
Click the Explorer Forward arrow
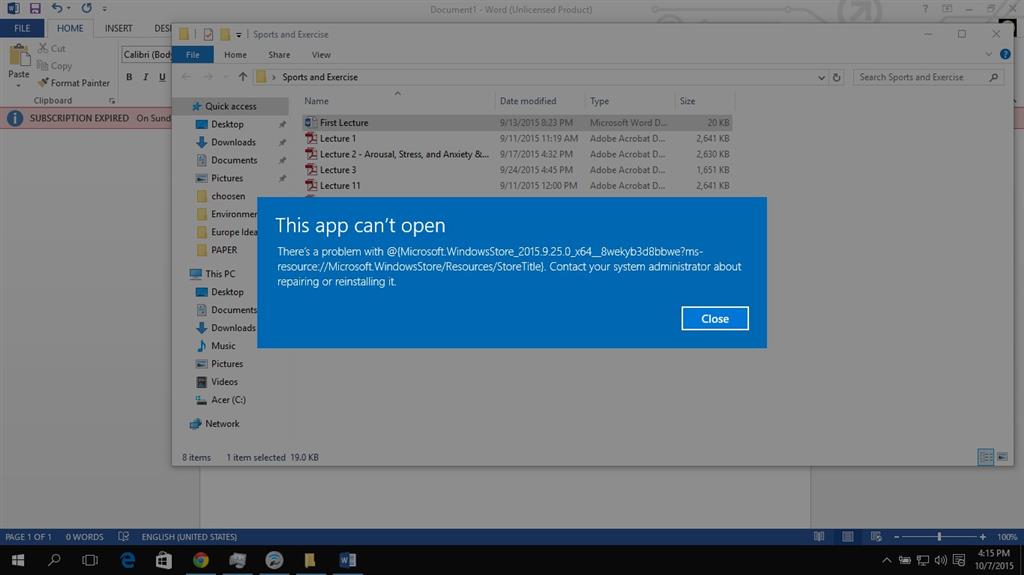[208, 77]
